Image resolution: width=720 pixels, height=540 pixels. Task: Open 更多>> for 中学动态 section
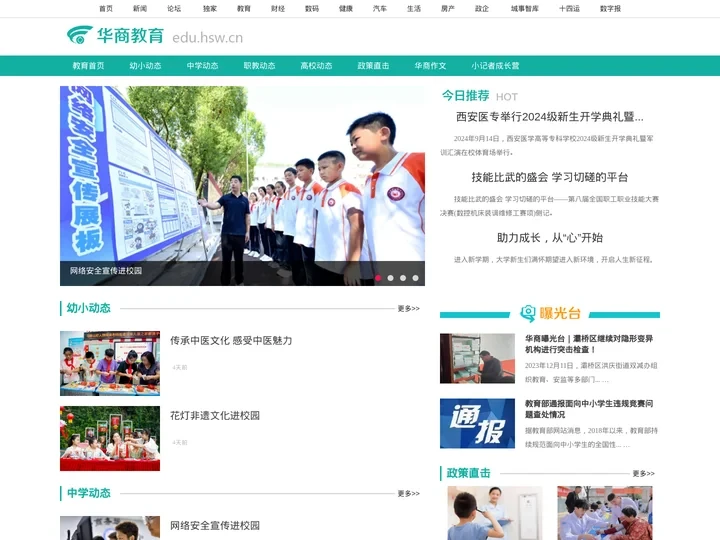(x=409, y=494)
